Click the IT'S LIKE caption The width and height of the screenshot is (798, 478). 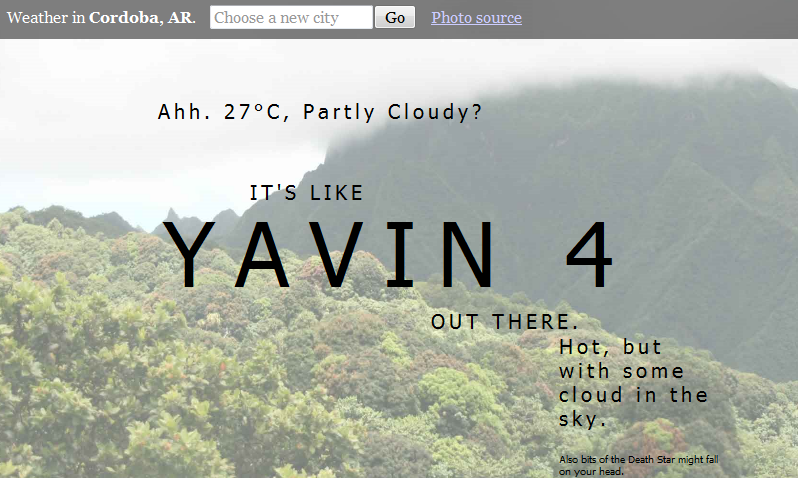[306, 193]
